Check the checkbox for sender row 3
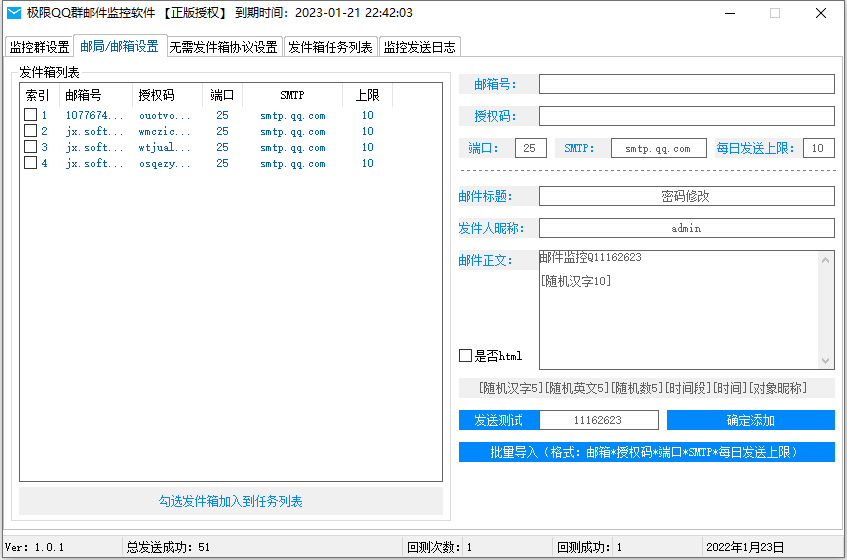This screenshot has height=560, width=847. (31, 147)
